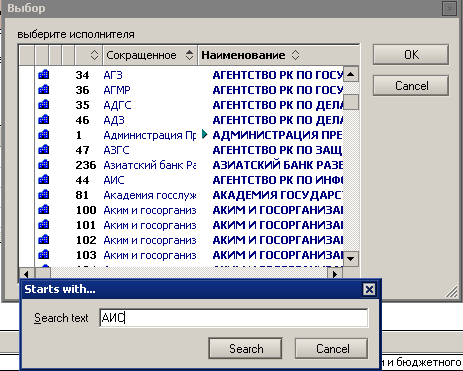Click number 100 in the list
Viewport: 463px width, 371px height.
click(86, 210)
